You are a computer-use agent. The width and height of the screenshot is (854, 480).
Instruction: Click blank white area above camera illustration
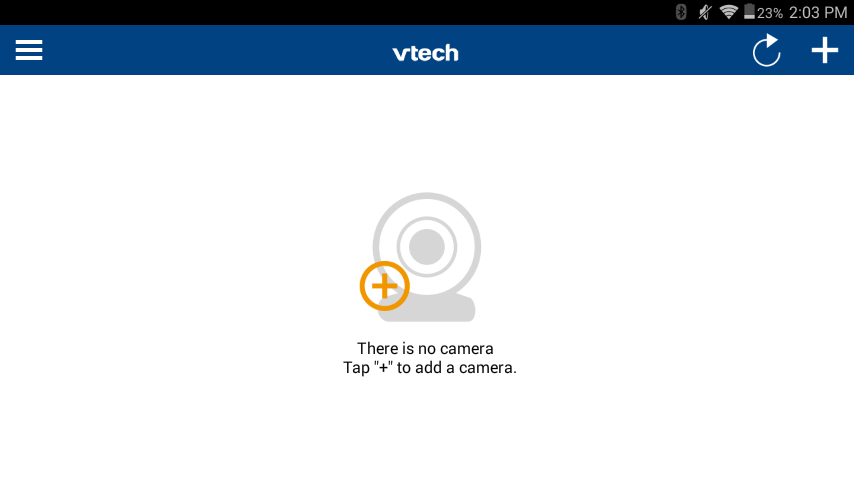pyautogui.click(x=427, y=131)
